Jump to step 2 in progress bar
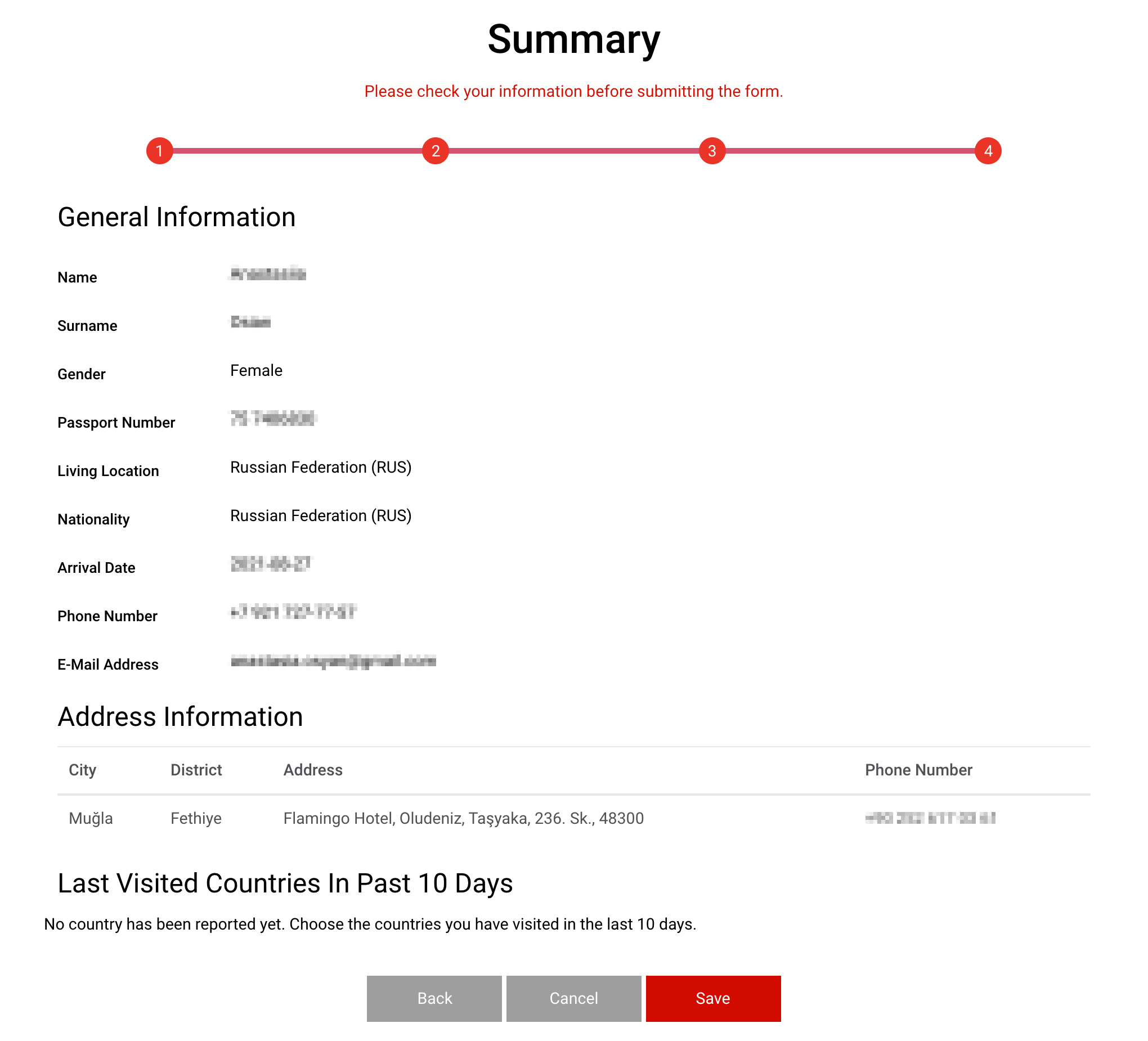Screen dimensions: 1148x1041 coord(436,151)
